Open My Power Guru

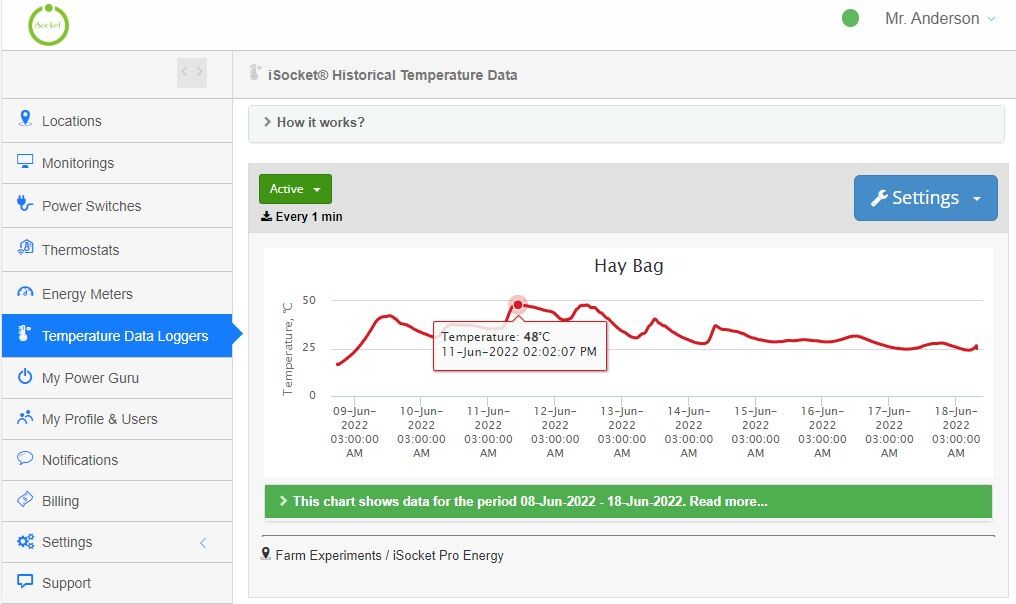pos(117,378)
